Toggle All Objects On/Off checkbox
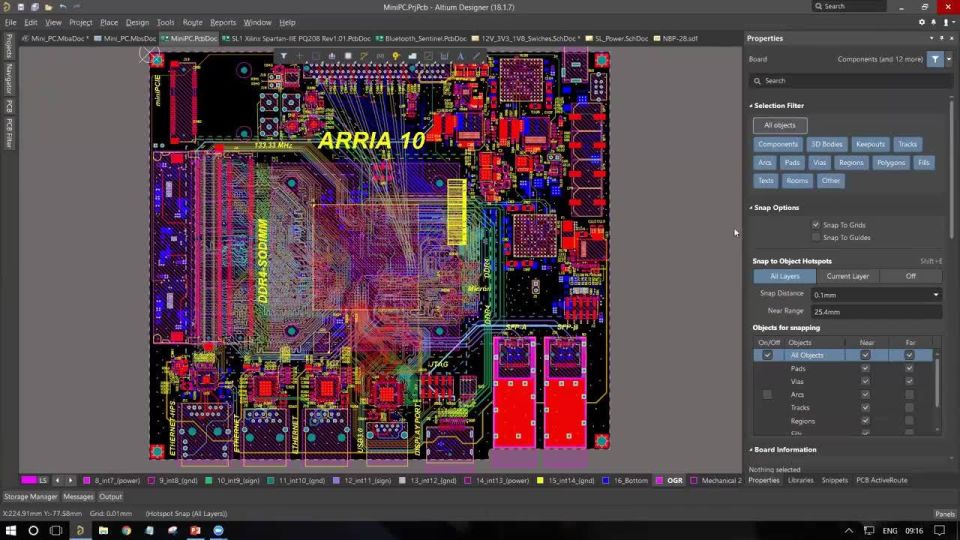The image size is (960, 540). [767, 355]
